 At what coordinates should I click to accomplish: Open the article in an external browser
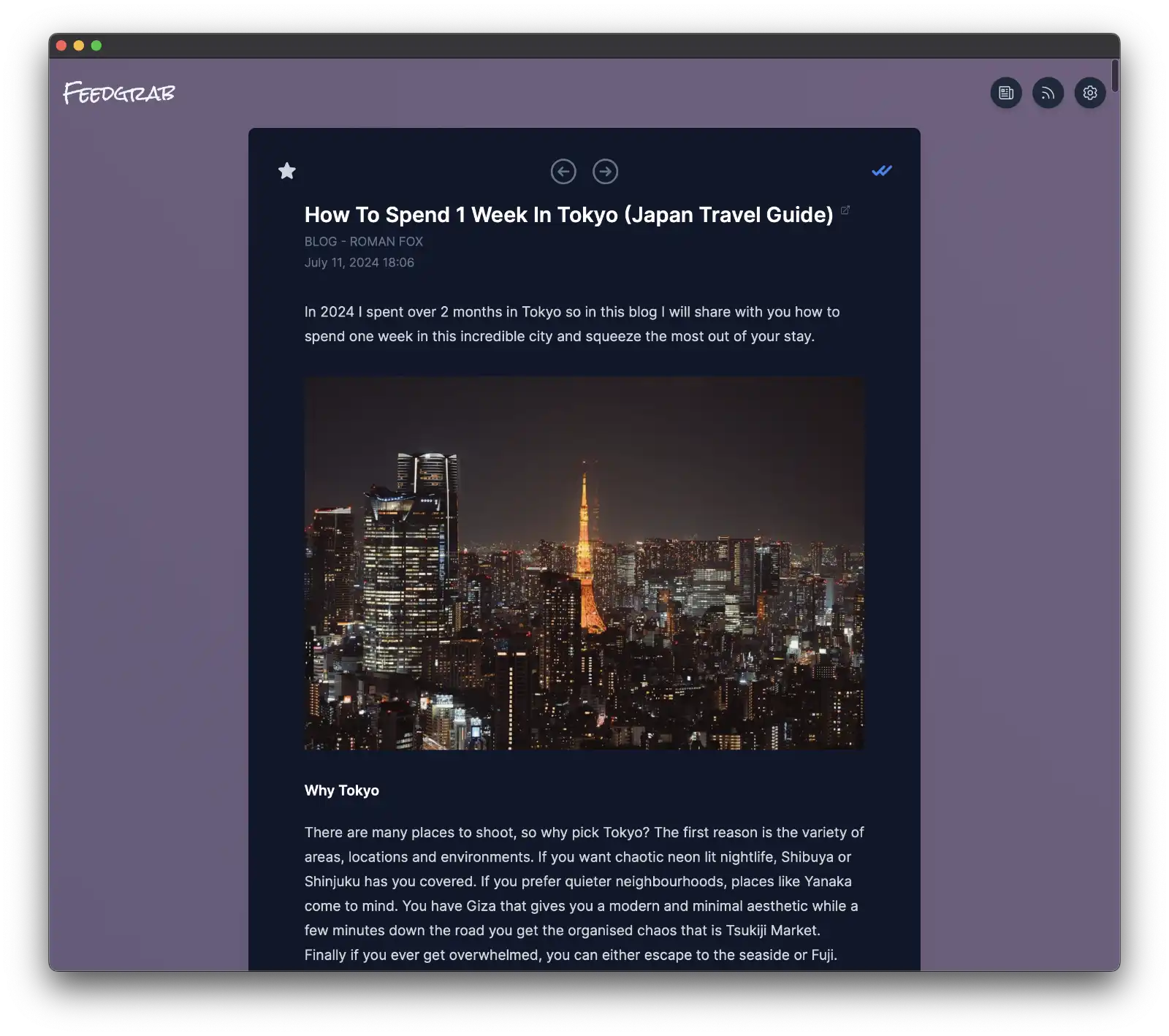pos(845,210)
